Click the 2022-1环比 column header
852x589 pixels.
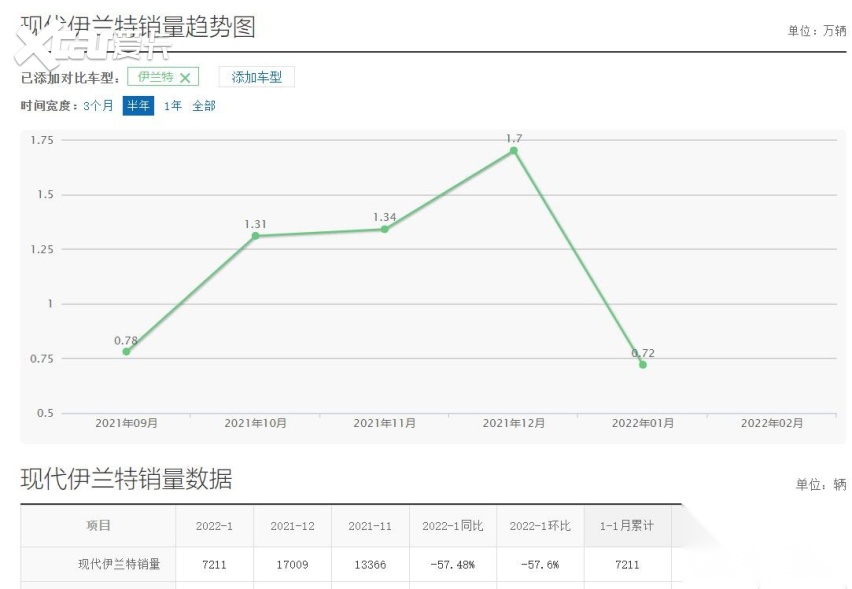click(540, 526)
